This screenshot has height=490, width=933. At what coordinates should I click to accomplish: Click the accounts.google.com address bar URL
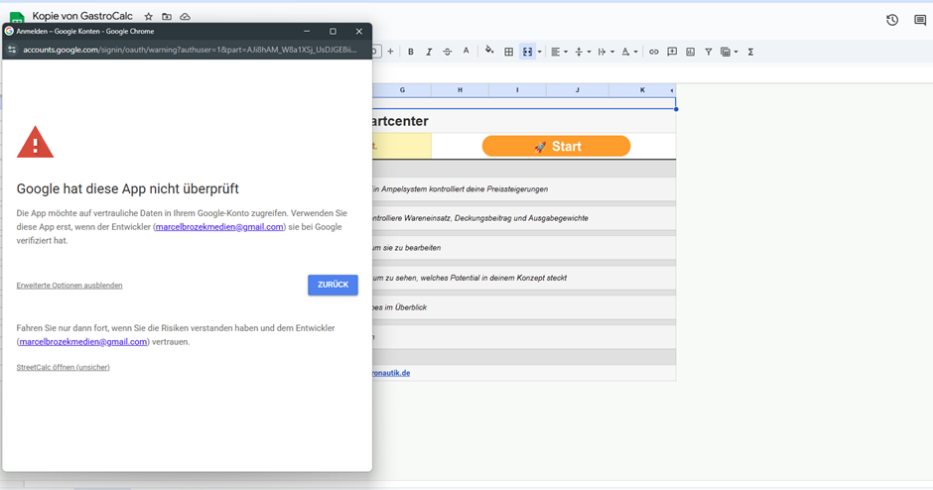pyautogui.click(x=189, y=50)
